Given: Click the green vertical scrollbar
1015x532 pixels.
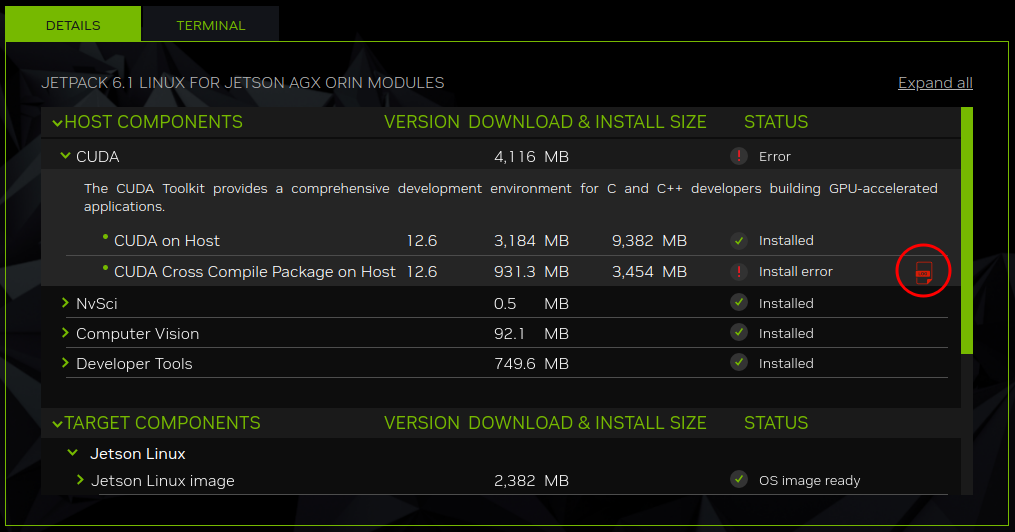Looking at the screenshot, I should (x=966, y=230).
